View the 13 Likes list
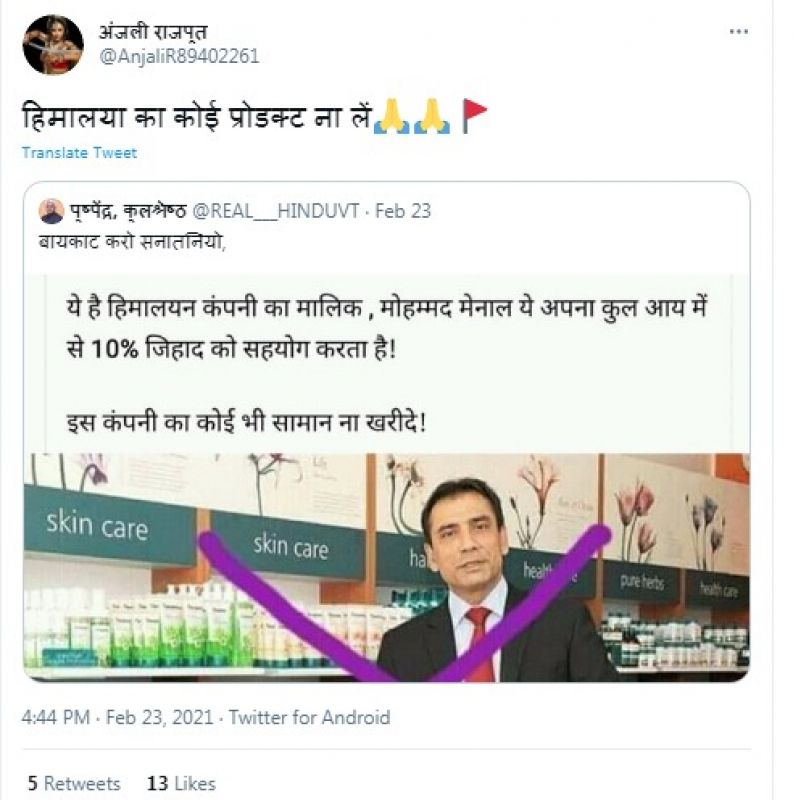The width and height of the screenshot is (793, 800). tap(181, 783)
